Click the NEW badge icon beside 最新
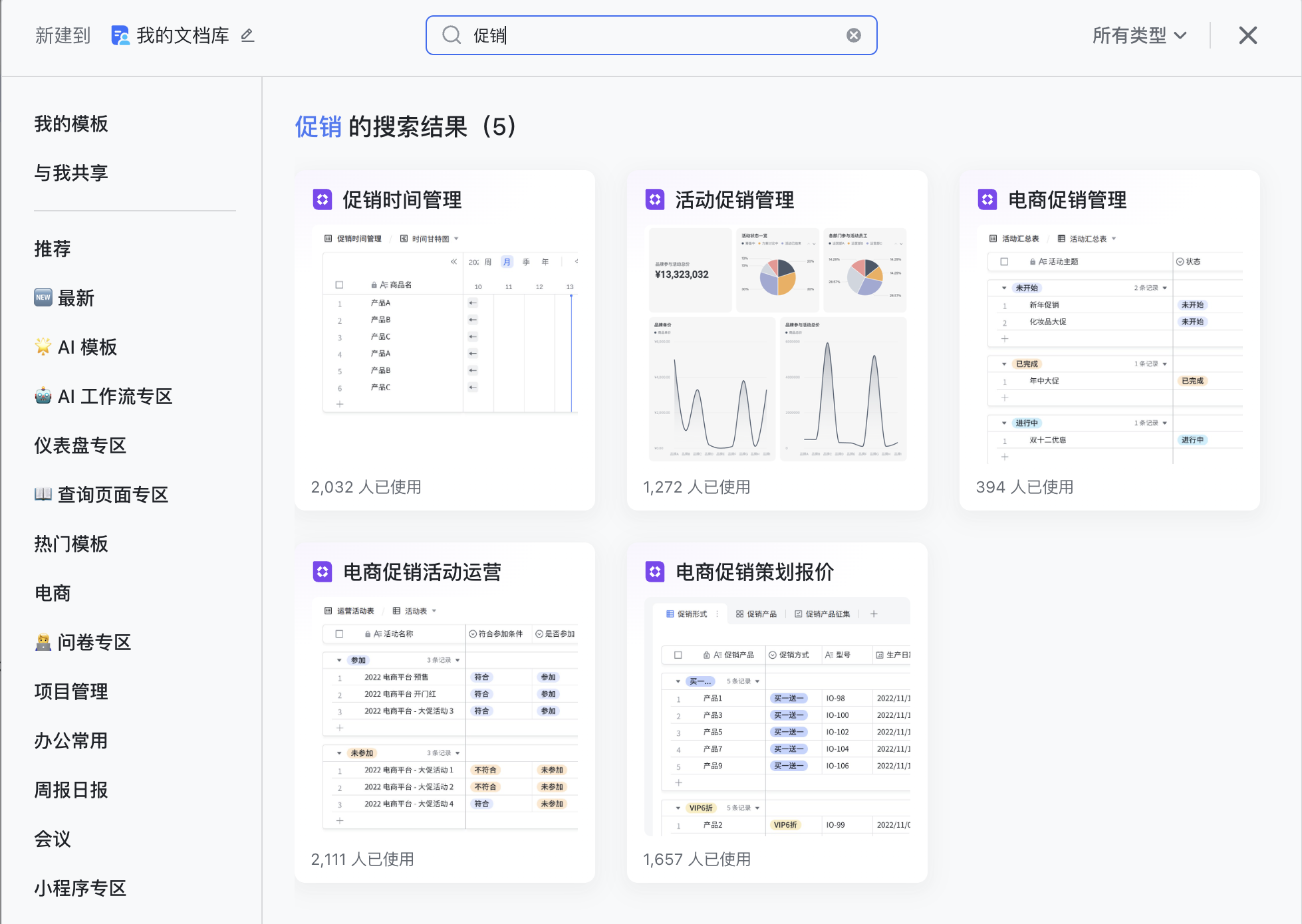The image size is (1302, 924). click(43, 297)
